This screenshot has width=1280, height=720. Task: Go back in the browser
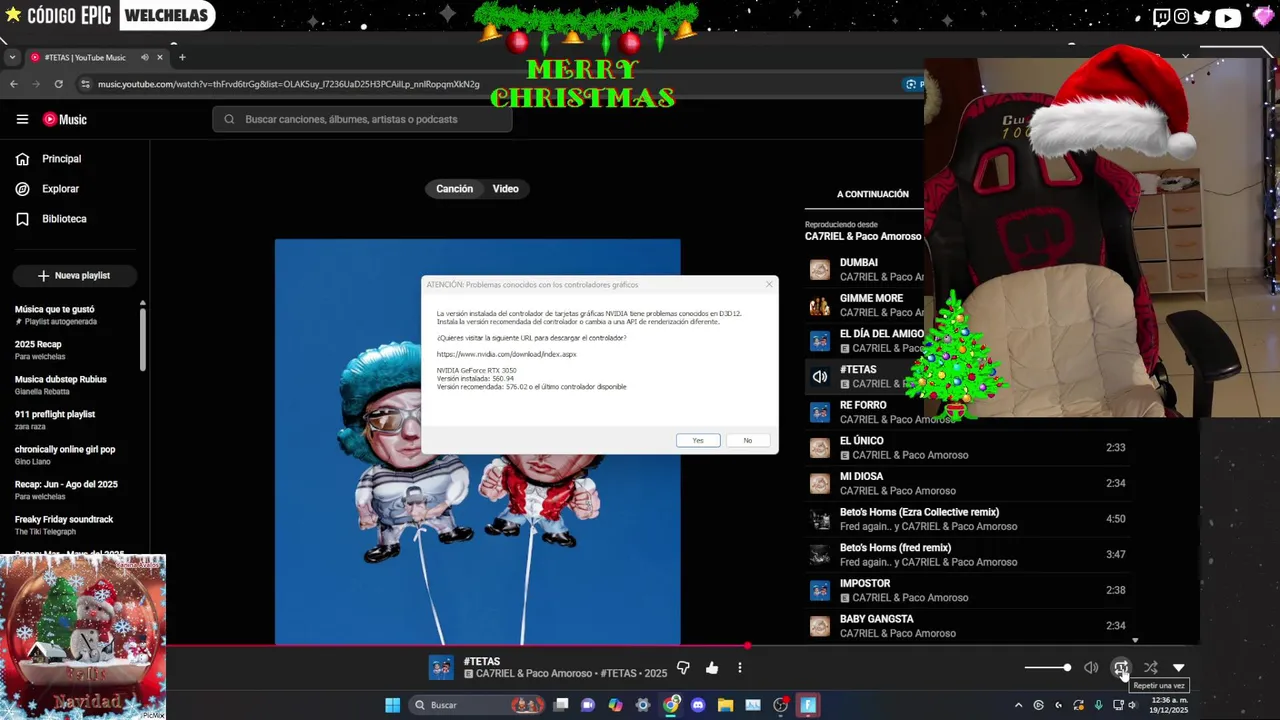click(14, 84)
